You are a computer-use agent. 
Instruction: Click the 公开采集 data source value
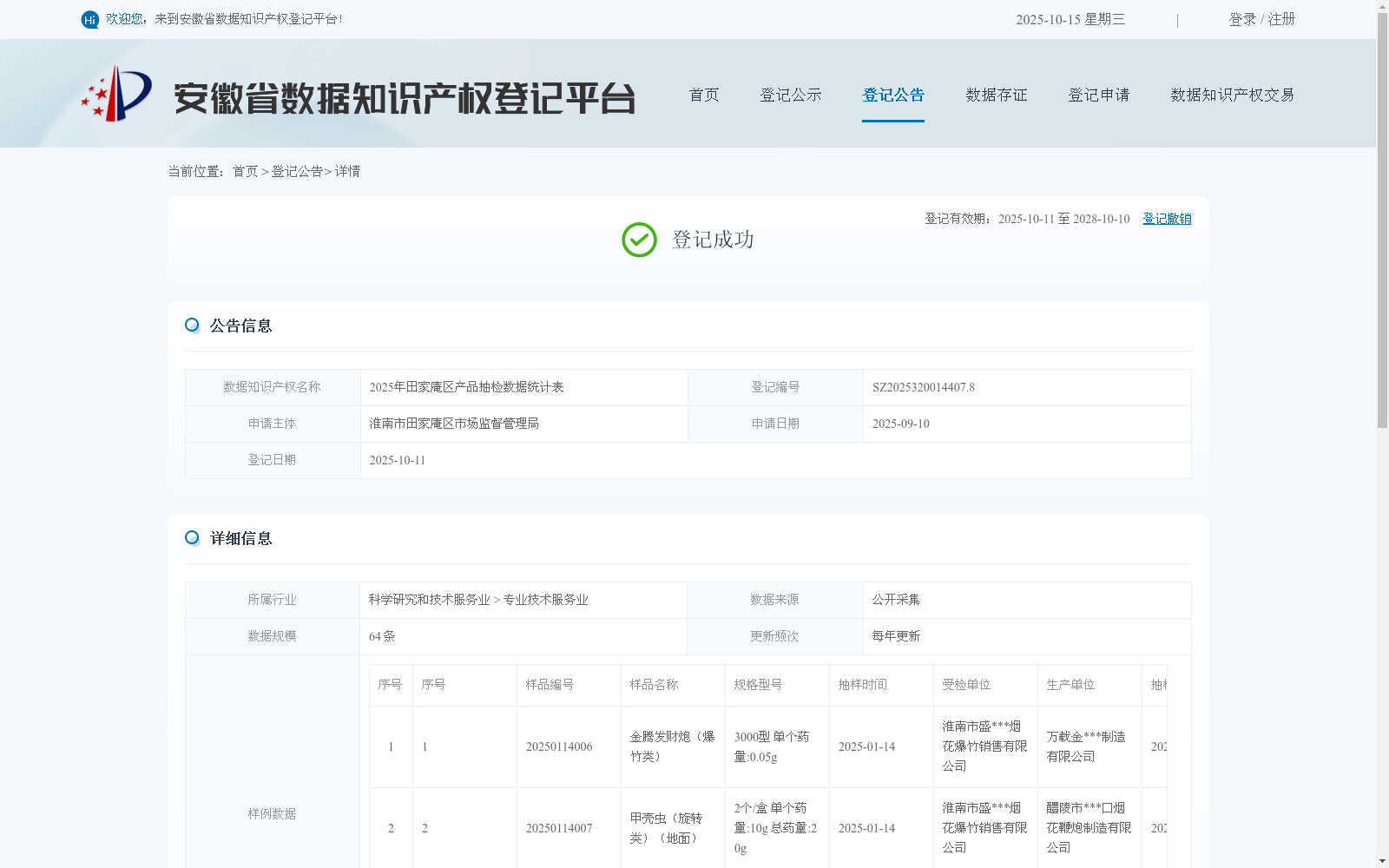pos(896,600)
